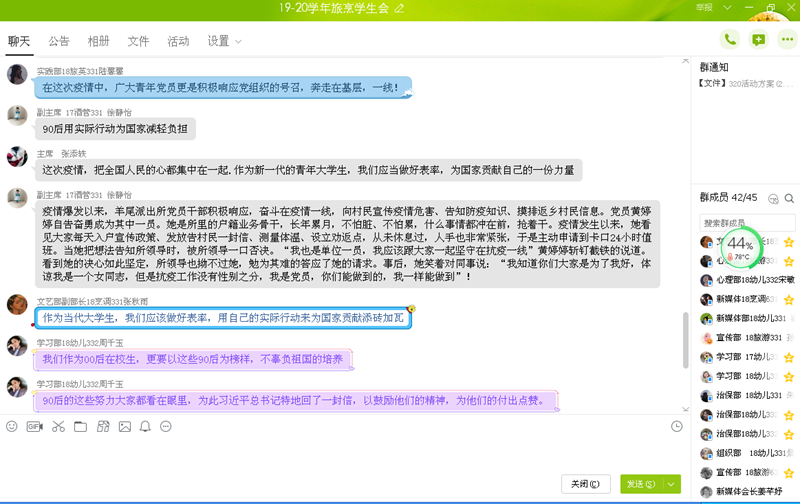This screenshot has height=504, width=800.
Task: Click the green add-chat bubble icon
Action: [x=758, y=40]
